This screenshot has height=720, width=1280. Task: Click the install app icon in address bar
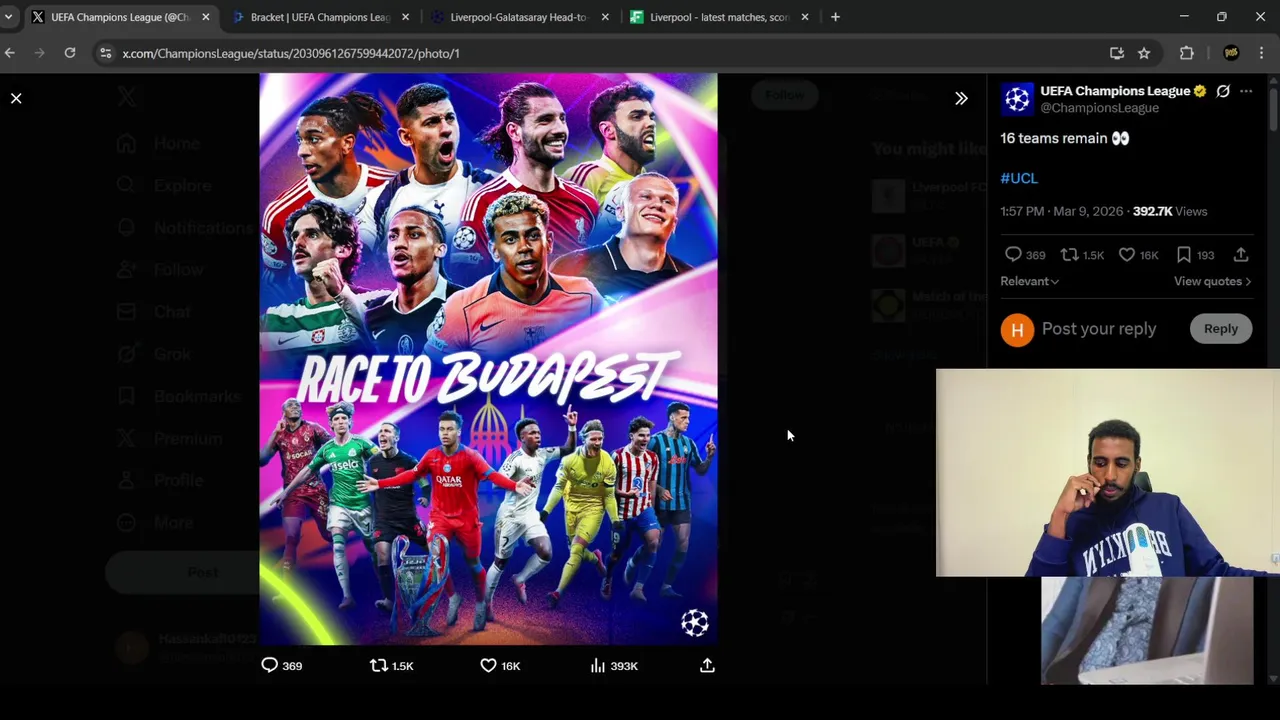tap(1117, 53)
